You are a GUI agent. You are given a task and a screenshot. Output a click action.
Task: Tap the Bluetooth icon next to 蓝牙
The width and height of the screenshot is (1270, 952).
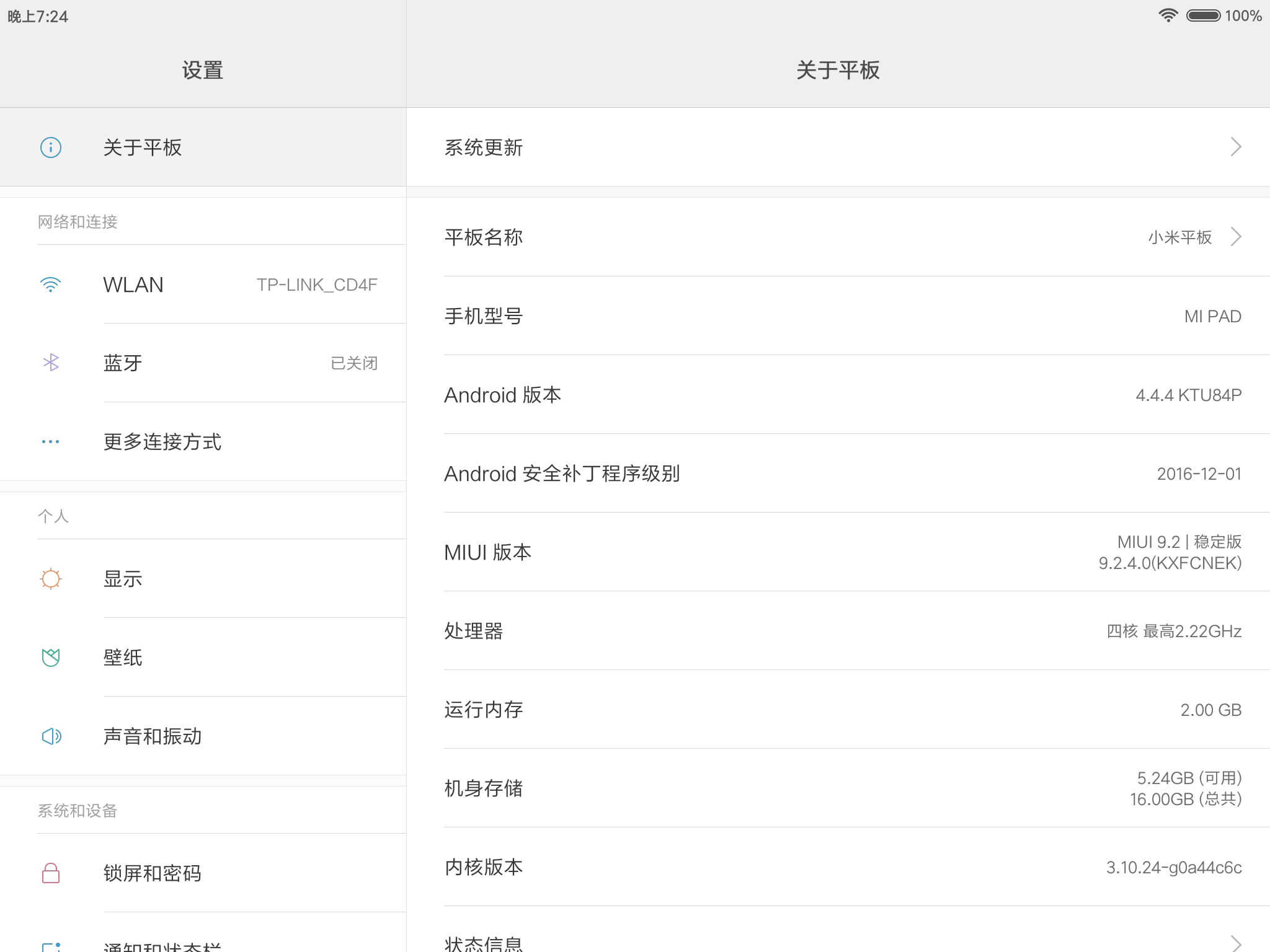click(x=51, y=363)
